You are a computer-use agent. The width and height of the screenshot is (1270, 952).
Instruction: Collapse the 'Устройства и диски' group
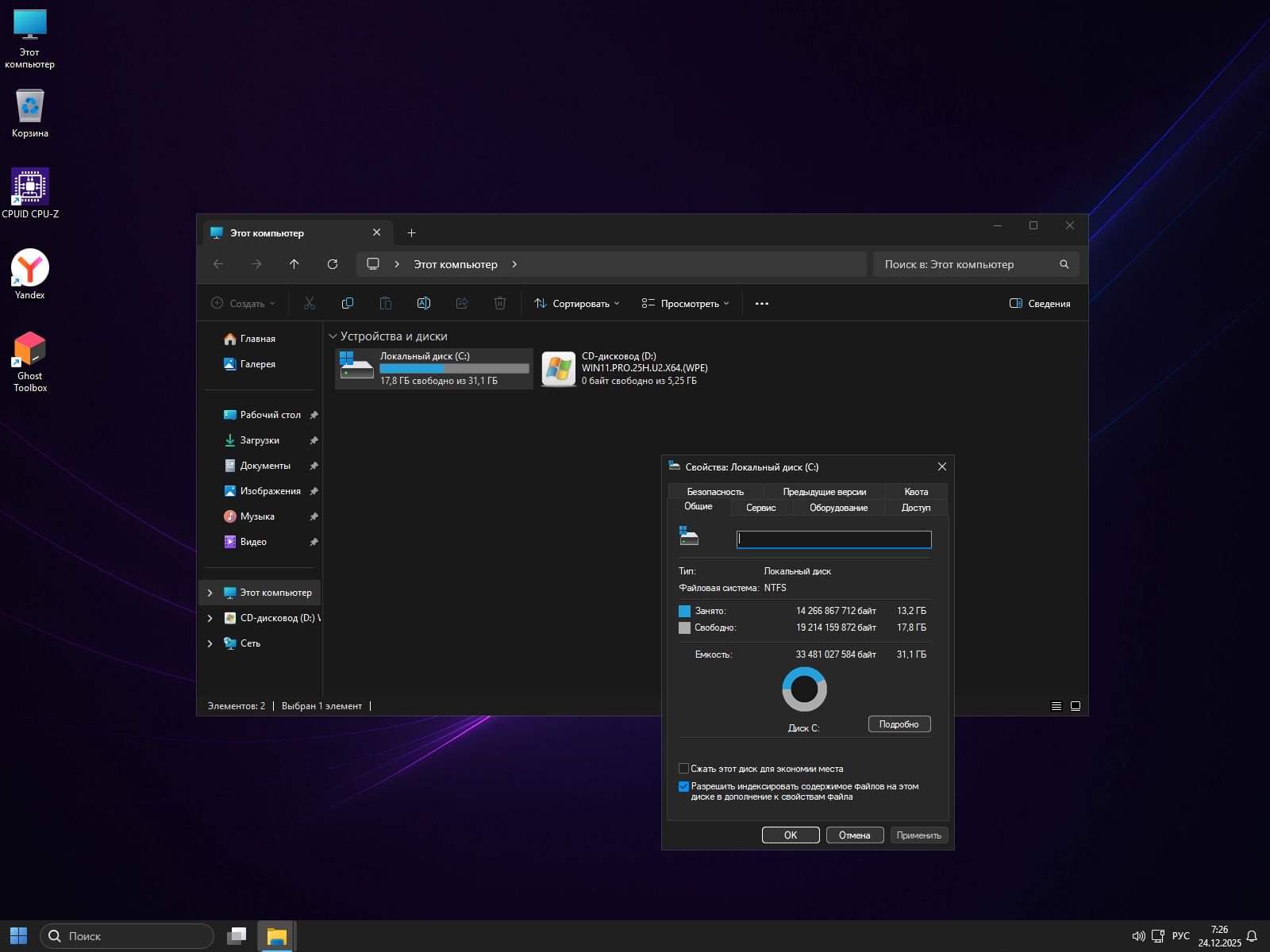(333, 336)
